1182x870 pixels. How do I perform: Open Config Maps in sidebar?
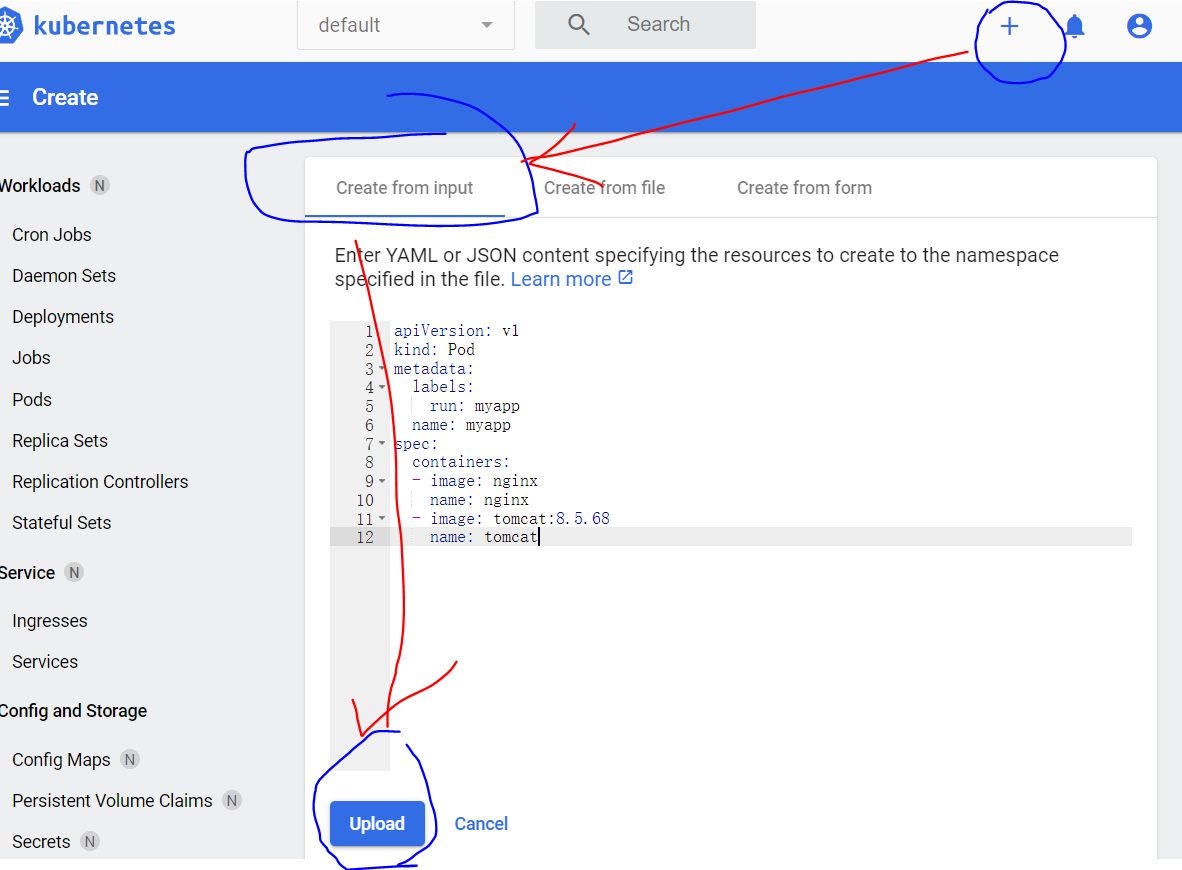point(62,760)
